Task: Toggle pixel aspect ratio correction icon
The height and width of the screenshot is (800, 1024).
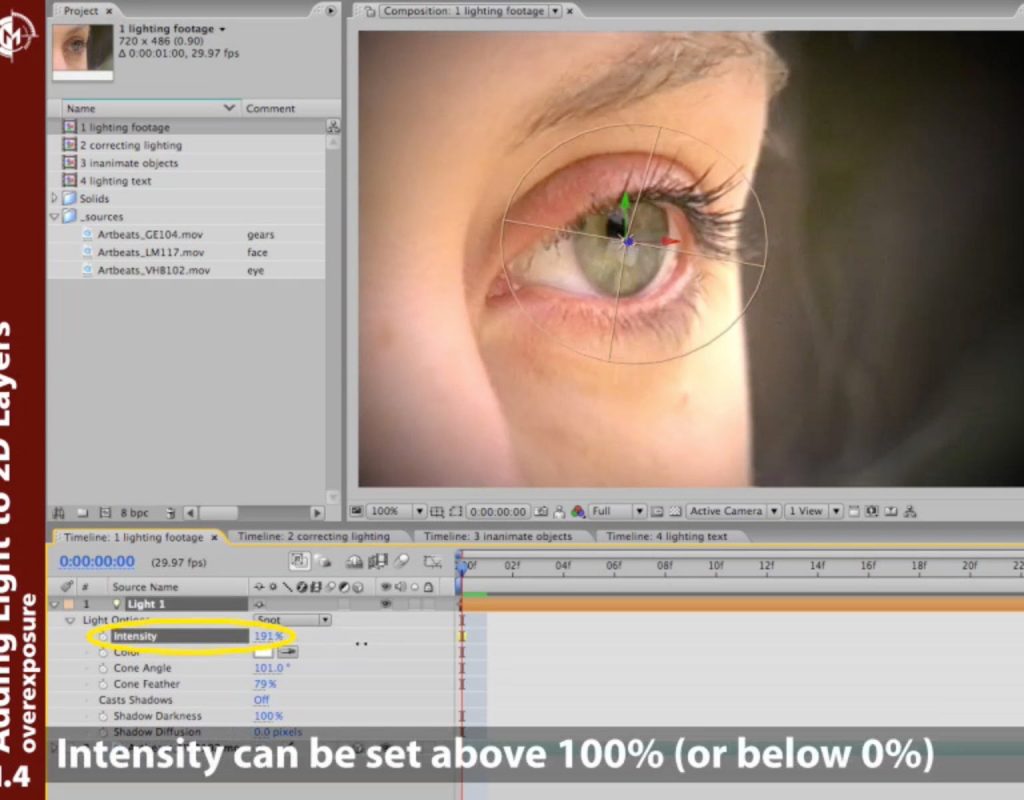Action: (x=854, y=511)
